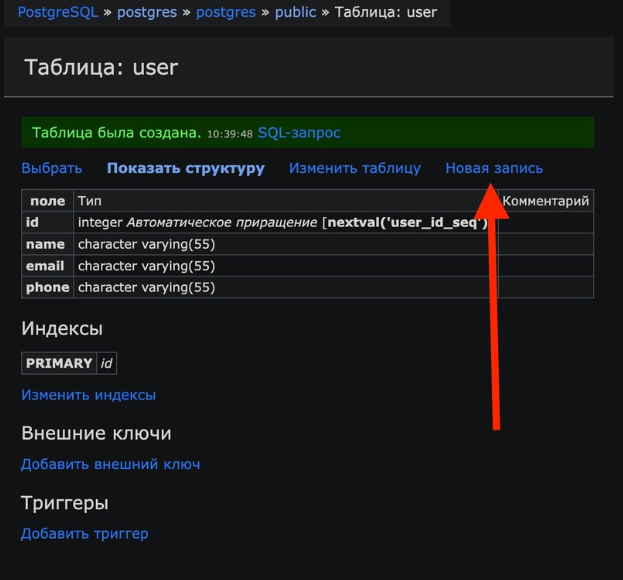
Task: Click the Выбрать link
Action: coord(51,168)
